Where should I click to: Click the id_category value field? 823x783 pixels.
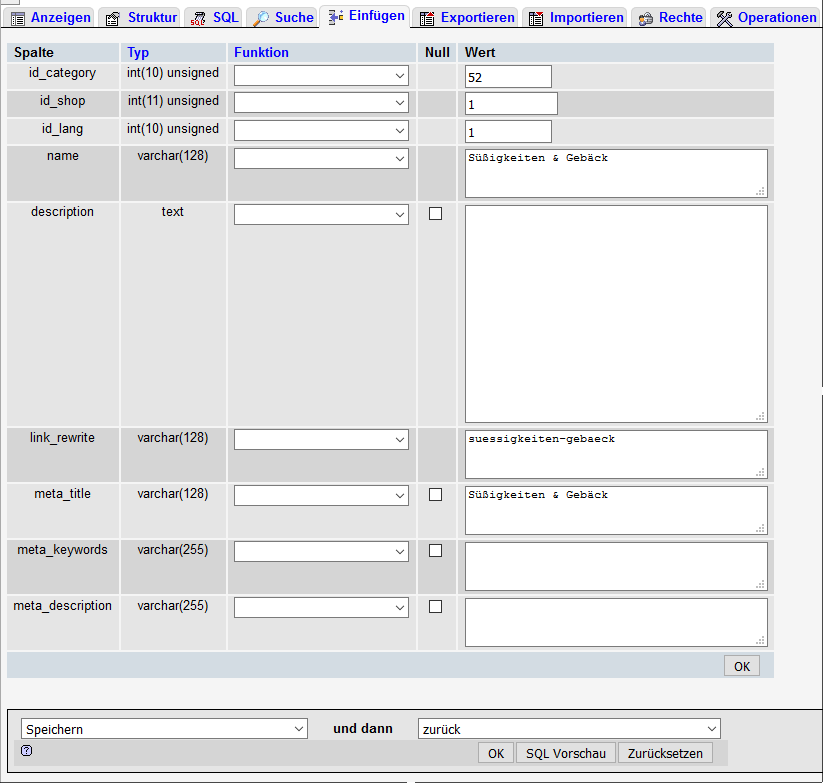coord(508,77)
